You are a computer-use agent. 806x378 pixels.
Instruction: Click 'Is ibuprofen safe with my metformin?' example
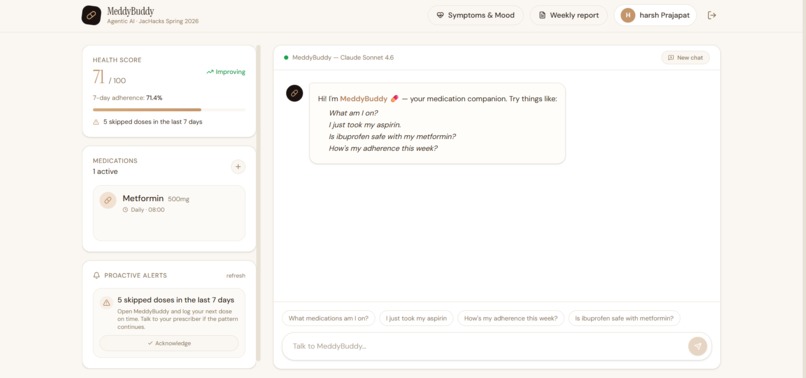392,137
